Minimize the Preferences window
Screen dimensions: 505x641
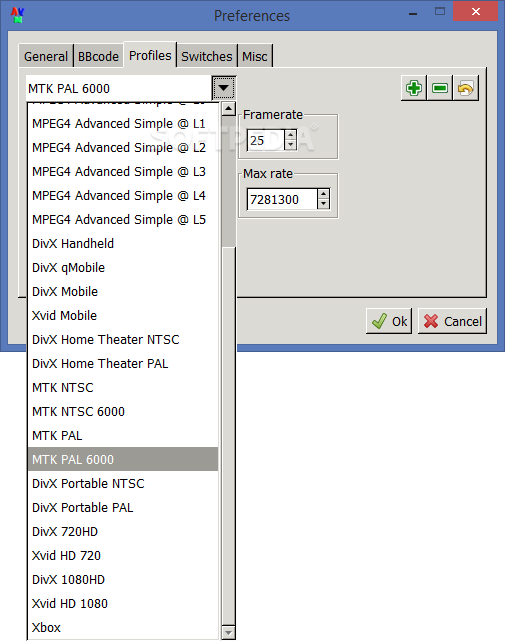pyautogui.click(x=413, y=12)
